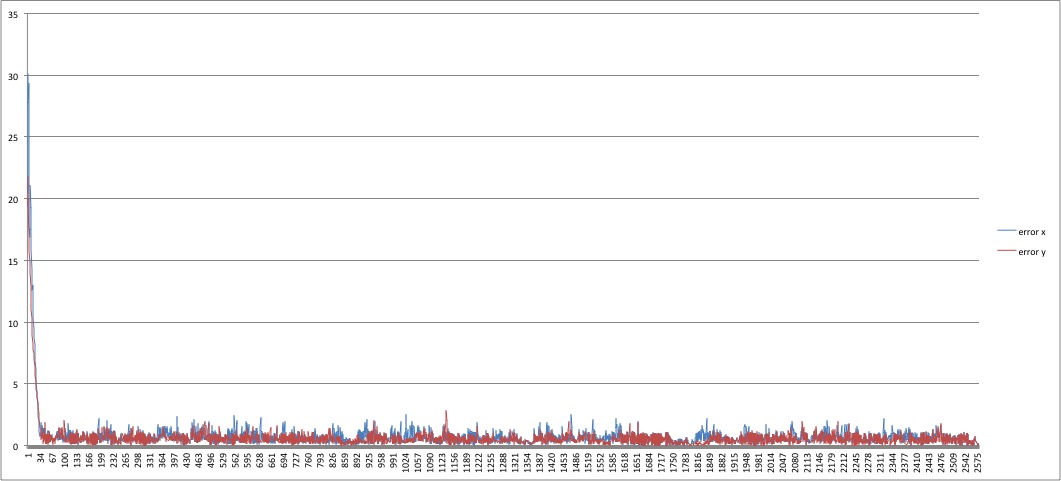
Task: Click the x-axis label 2575
Action: tap(978, 461)
